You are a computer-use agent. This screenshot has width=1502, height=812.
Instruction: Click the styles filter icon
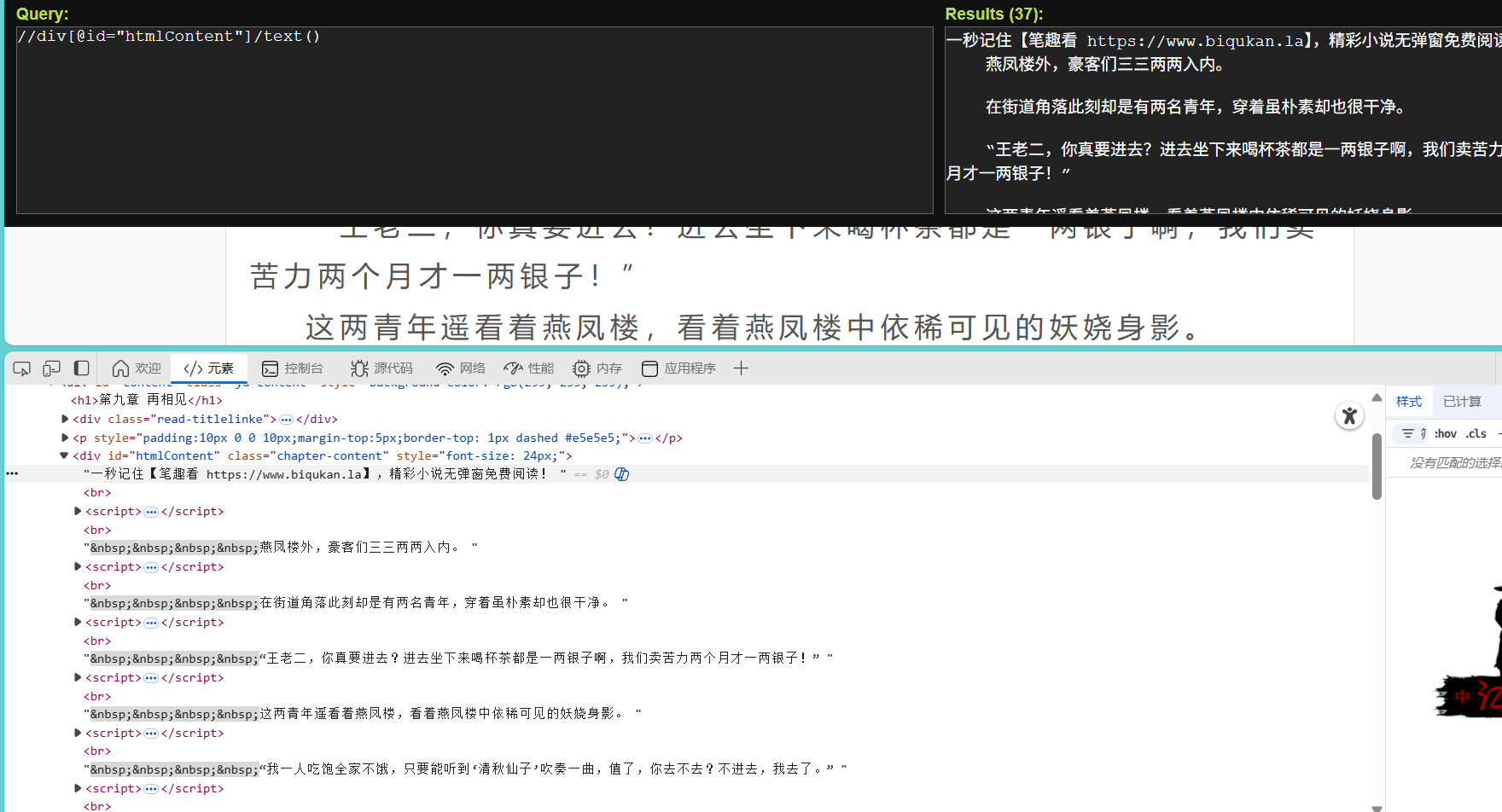(1407, 434)
